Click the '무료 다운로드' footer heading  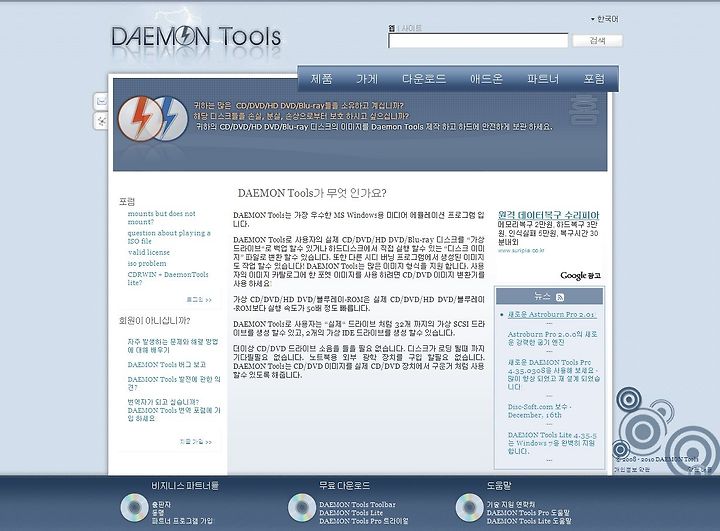(344, 486)
